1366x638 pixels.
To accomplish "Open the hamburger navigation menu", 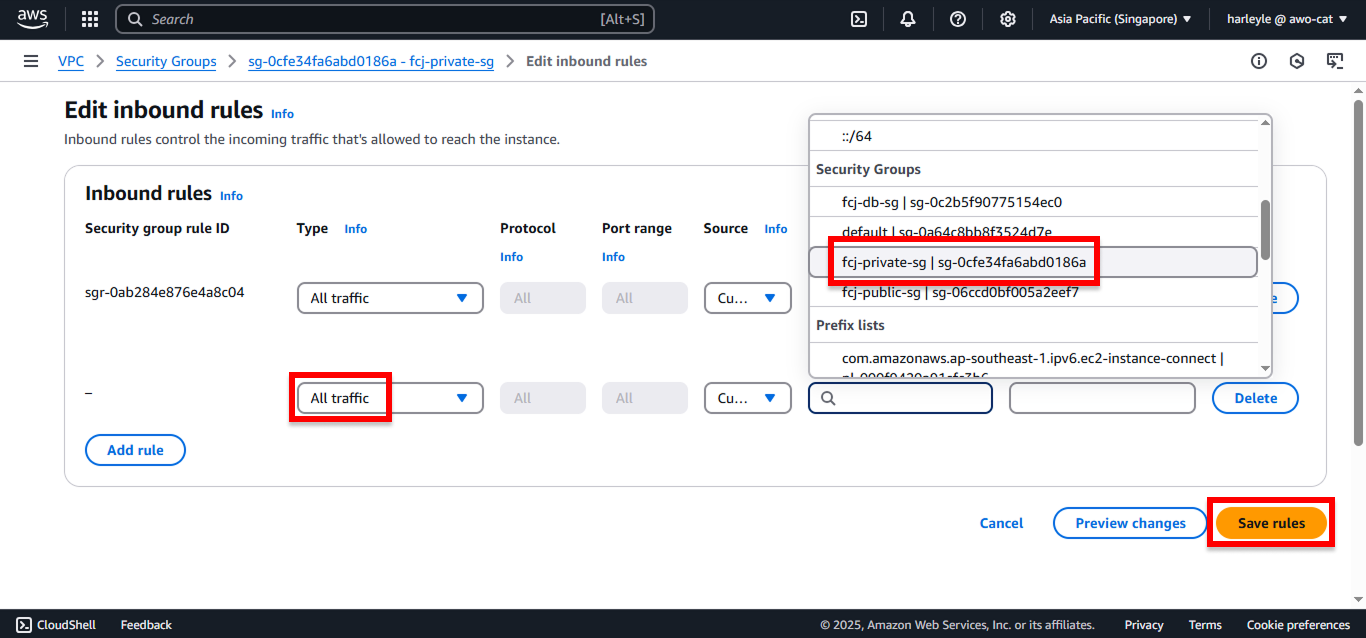I will (x=31, y=61).
